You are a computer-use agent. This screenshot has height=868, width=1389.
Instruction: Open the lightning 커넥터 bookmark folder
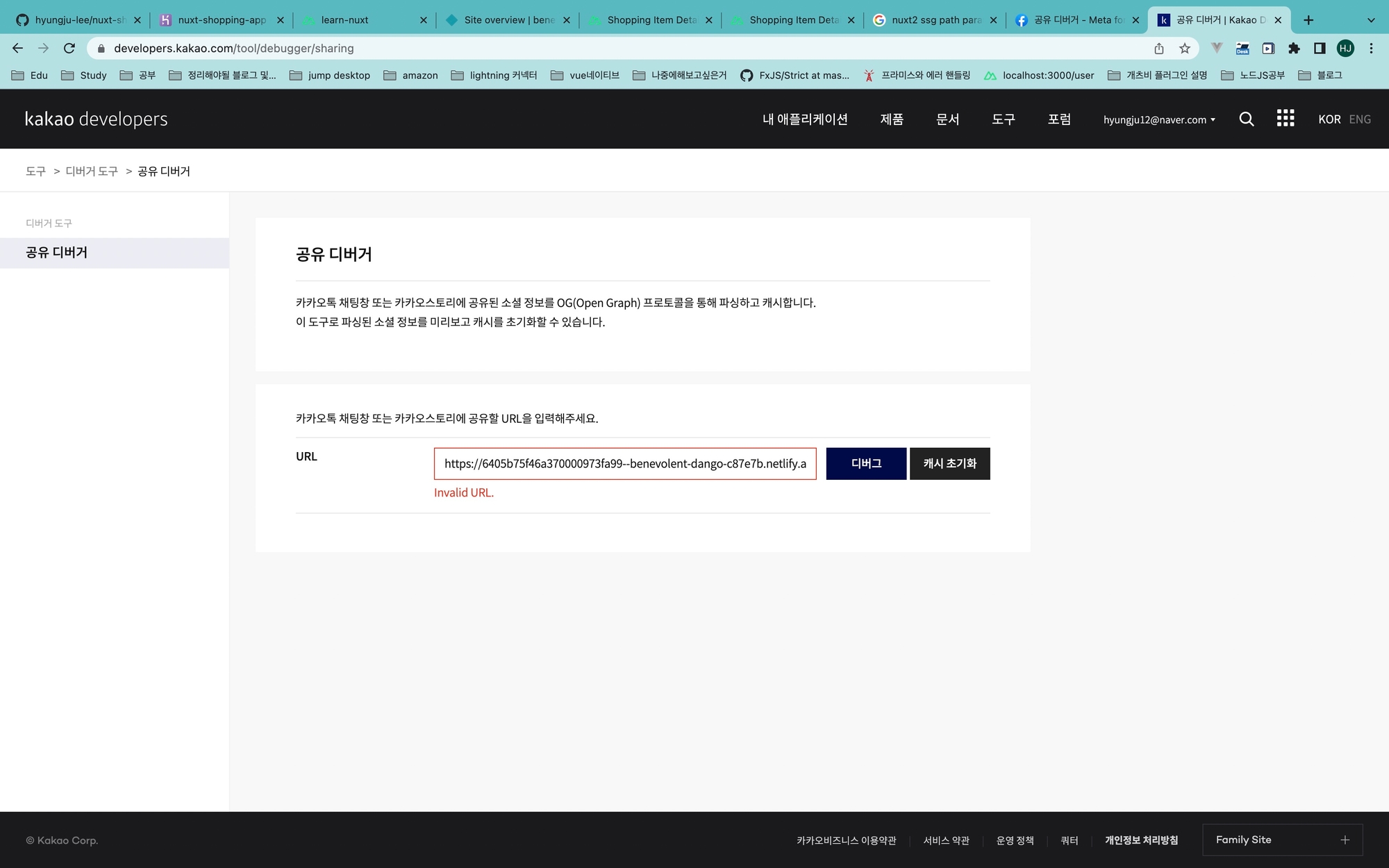(x=494, y=75)
